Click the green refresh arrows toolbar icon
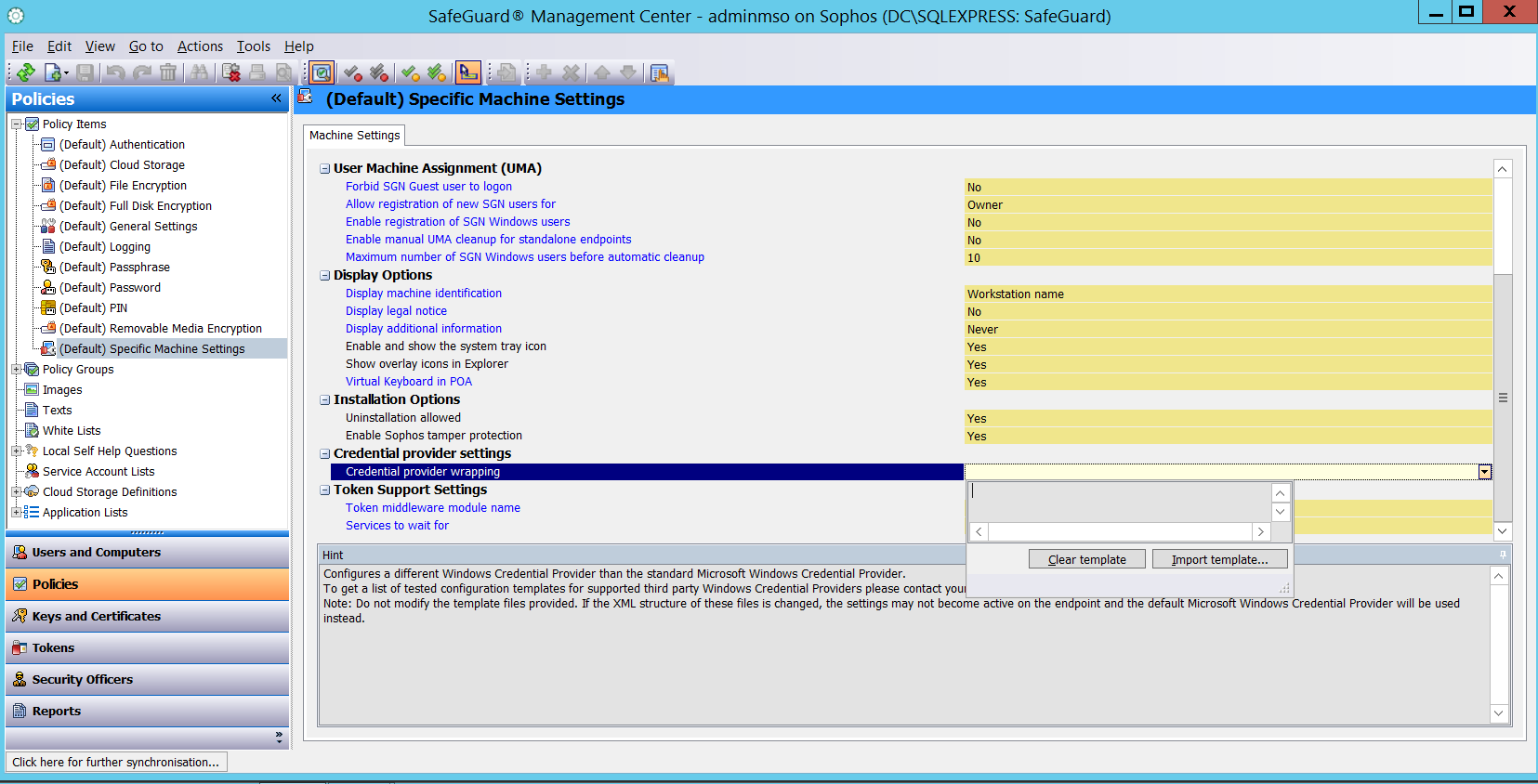1538x784 pixels. point(26,72)
